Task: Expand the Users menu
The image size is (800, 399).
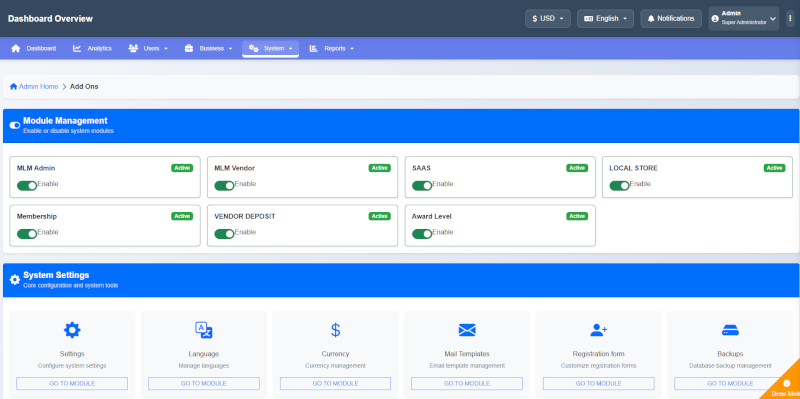Action: click(148, 48)
